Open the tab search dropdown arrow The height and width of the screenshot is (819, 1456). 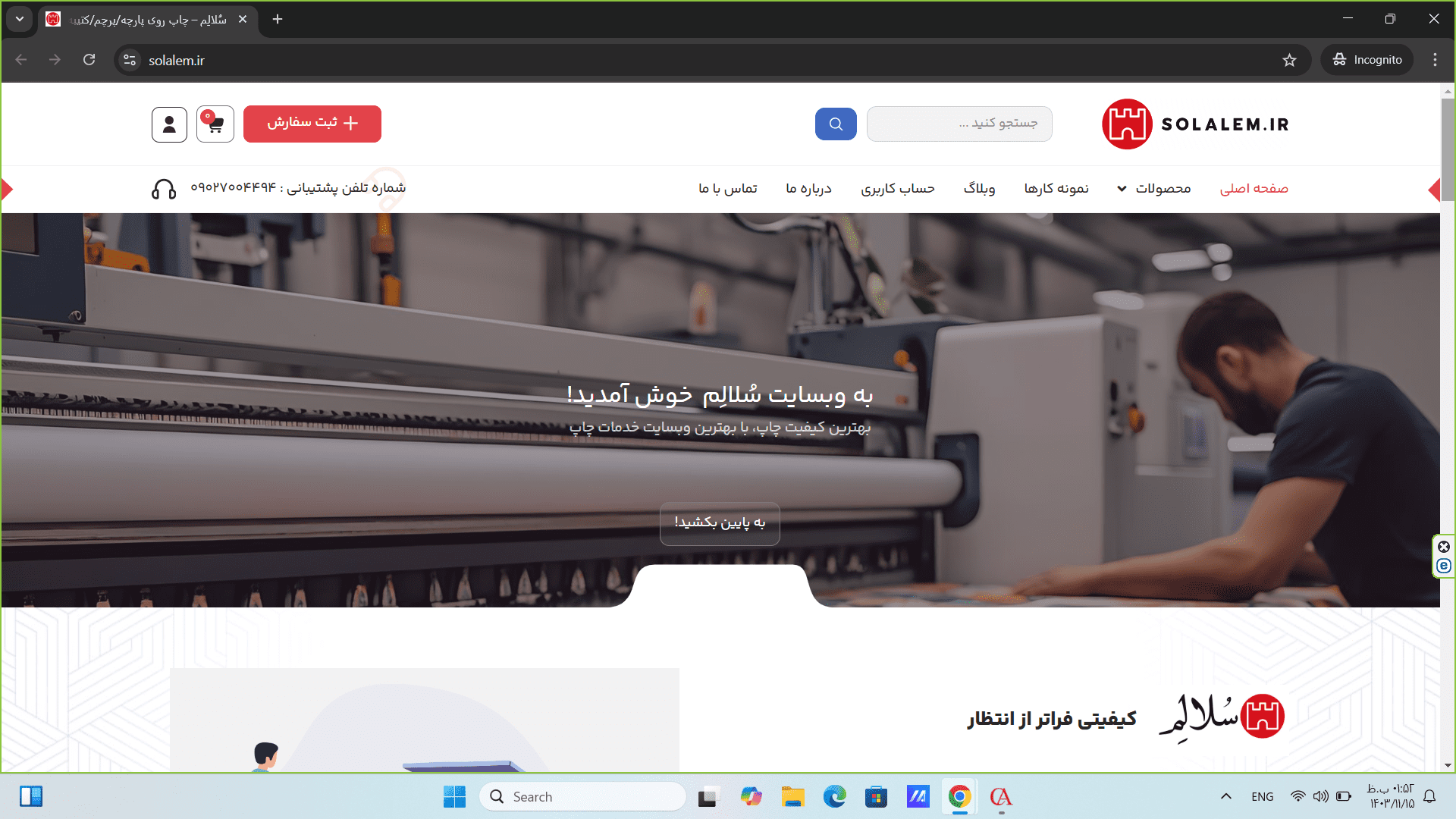20,19
